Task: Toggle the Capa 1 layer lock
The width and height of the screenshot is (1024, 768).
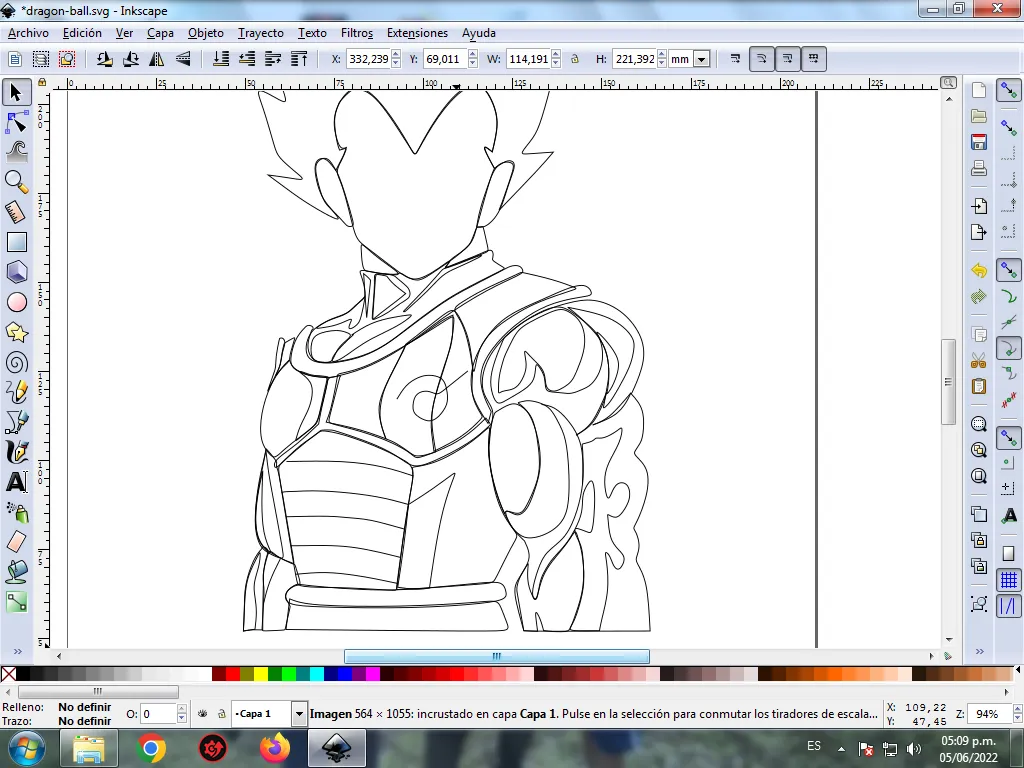Action: 222,714
